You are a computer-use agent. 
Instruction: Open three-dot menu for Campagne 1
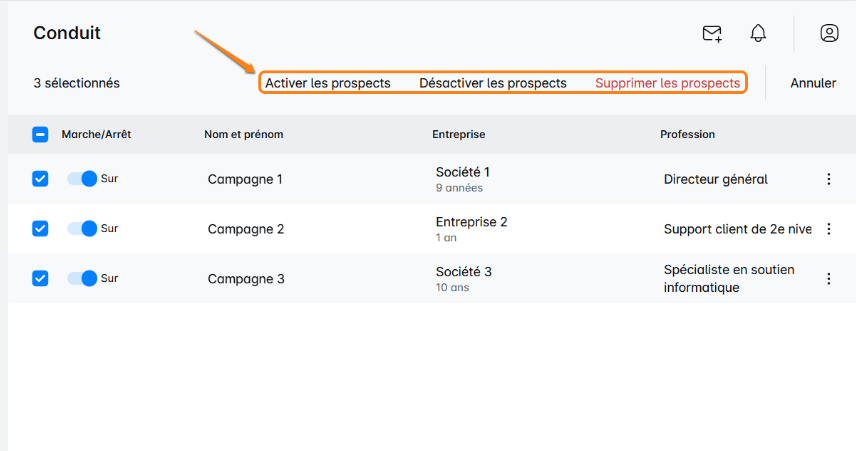[828, 179]
